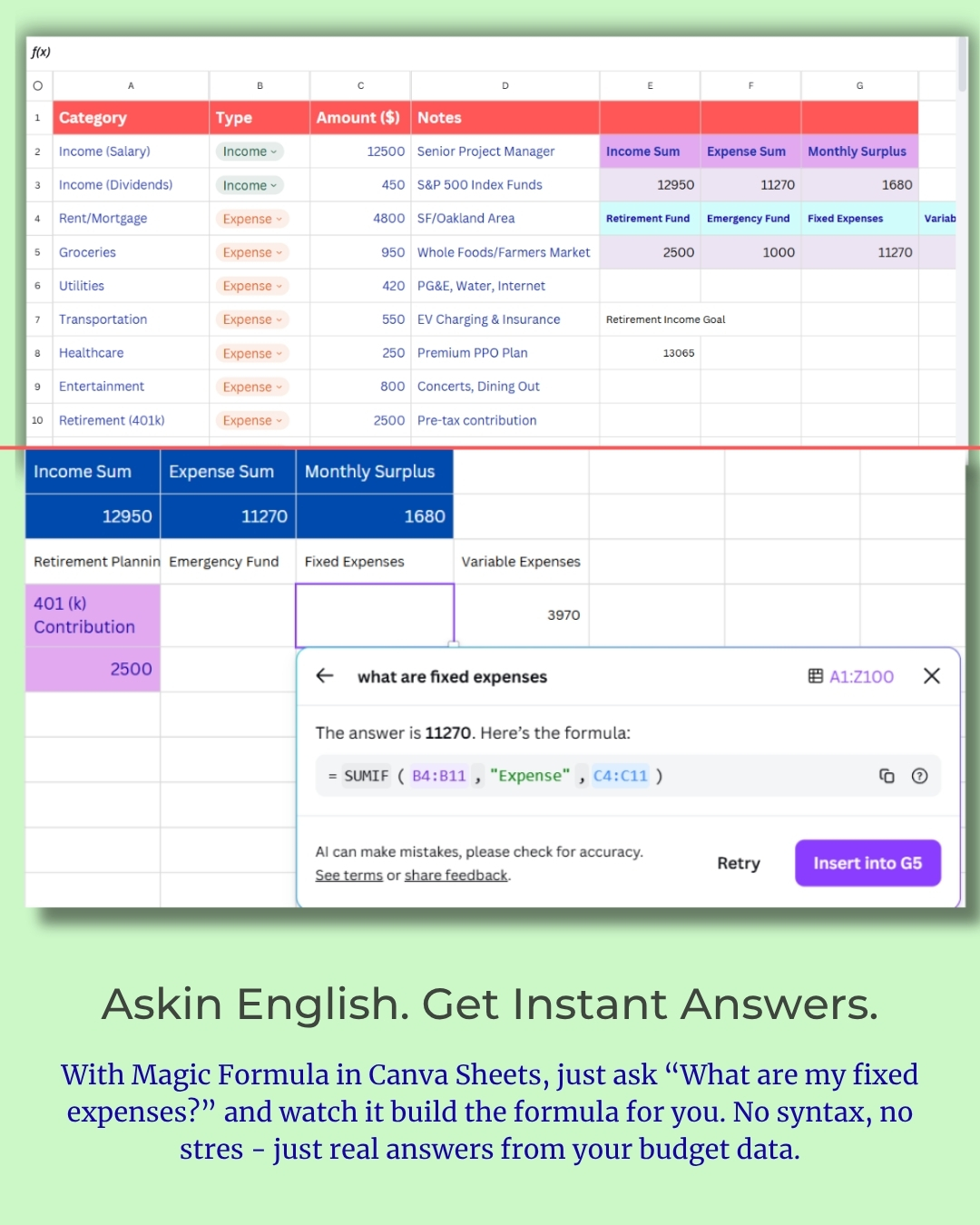Select the Whole Foods/Farmers Market cell
The height and width of the screenshot is (1225, 980).
505,252
